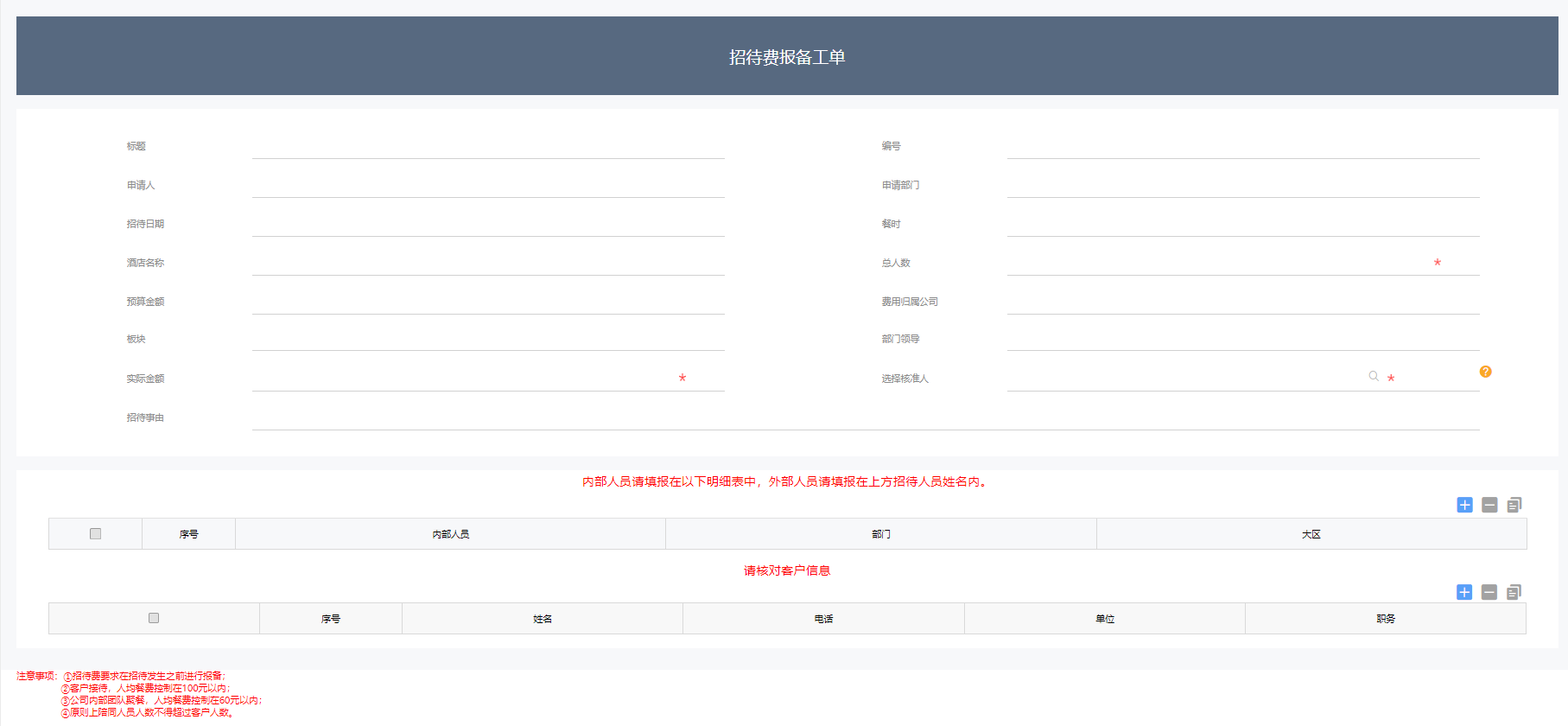Add a row to the customer info table
1568x726 pixels.
click(1464, 592)
